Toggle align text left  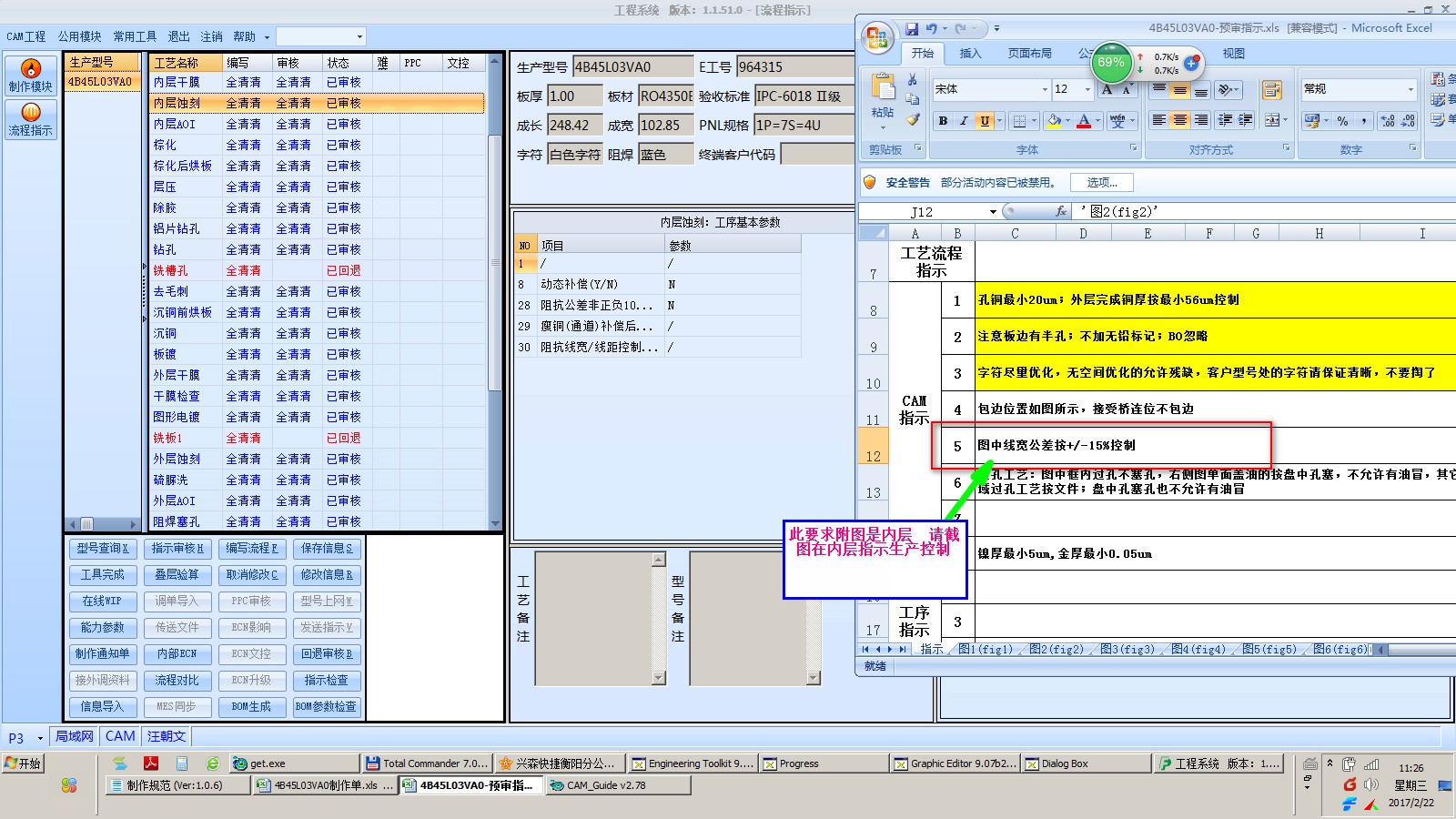pyautogui.click(x=1158, y=120)
